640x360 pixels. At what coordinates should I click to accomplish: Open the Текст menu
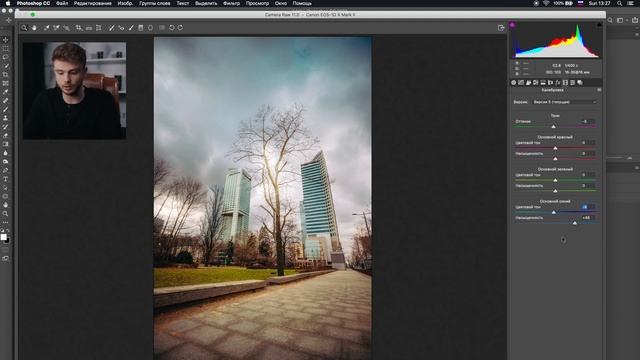pyautogui.click(x=182, y=3)
